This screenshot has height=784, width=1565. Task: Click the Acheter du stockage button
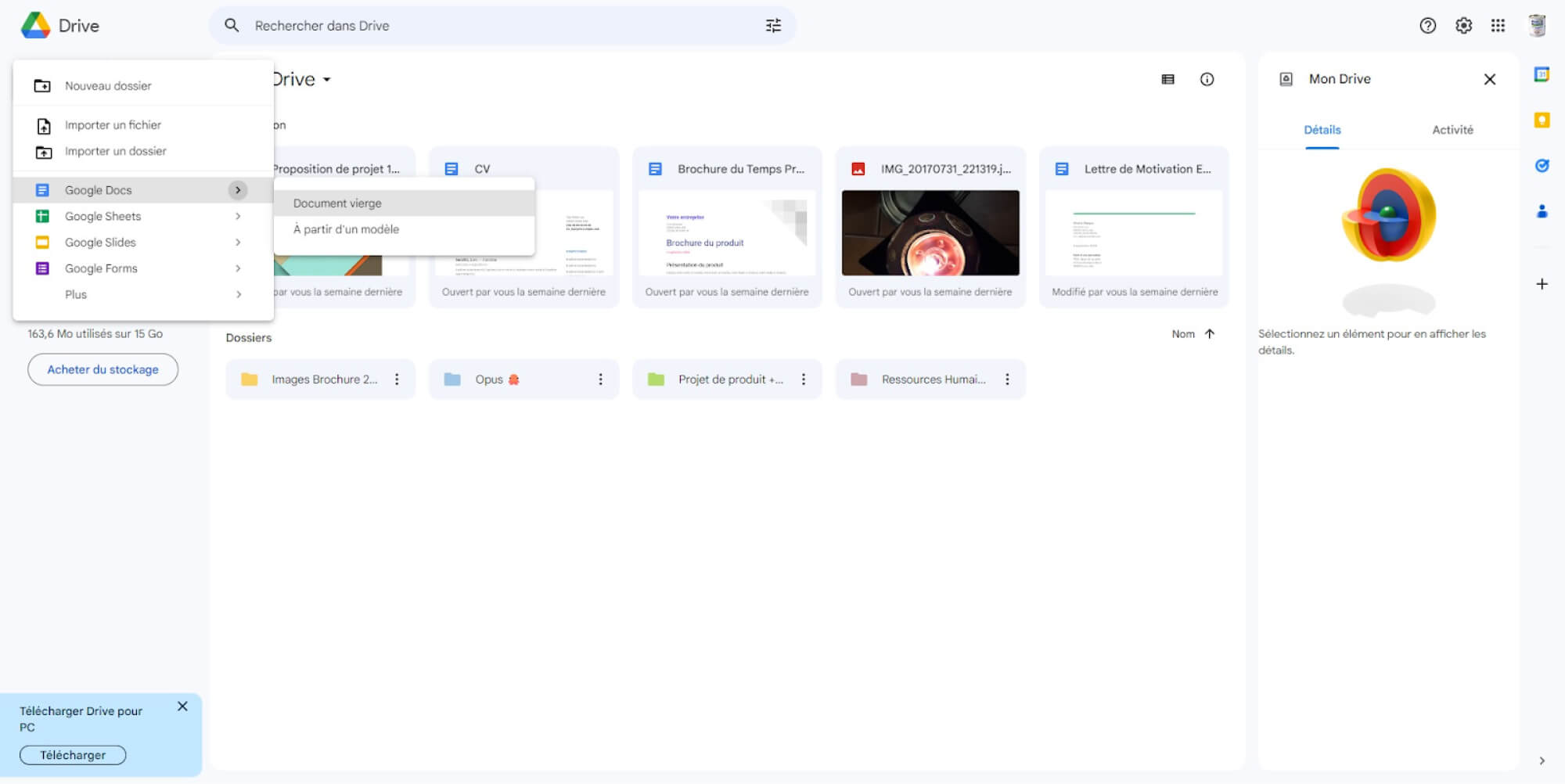(x=103, y=369)
